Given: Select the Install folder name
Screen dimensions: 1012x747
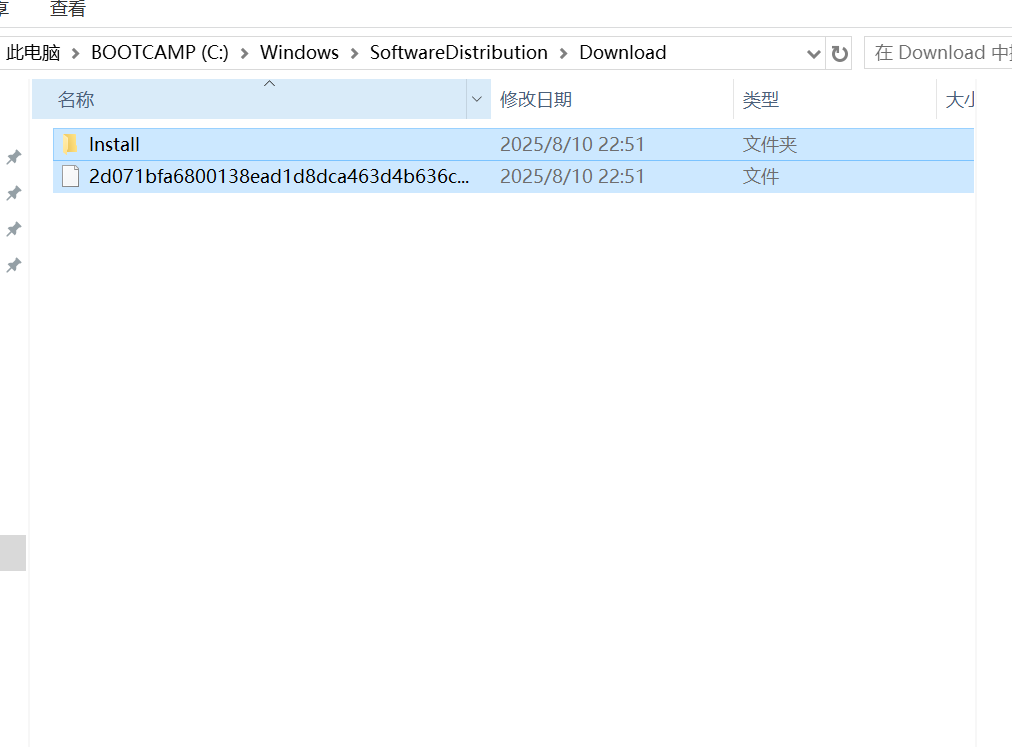Looking at the screenshot, I should coord(114,144).
